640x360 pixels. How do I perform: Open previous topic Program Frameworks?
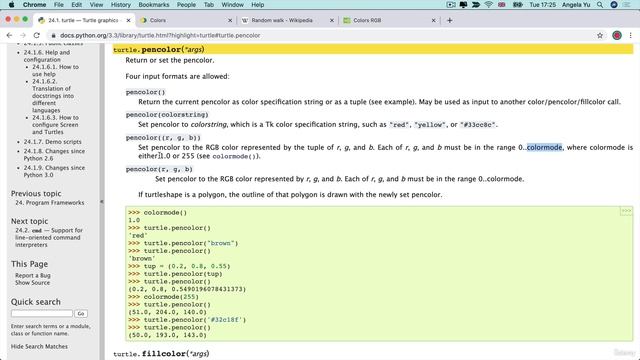click(x=50, y=203)
